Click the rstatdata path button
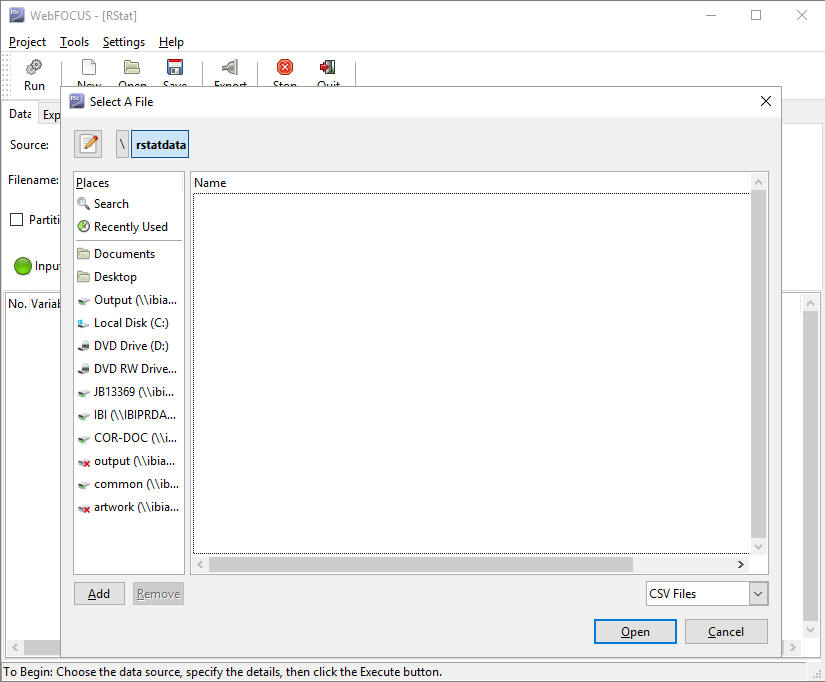Screen dimensions: 825x682 [160, 144]
